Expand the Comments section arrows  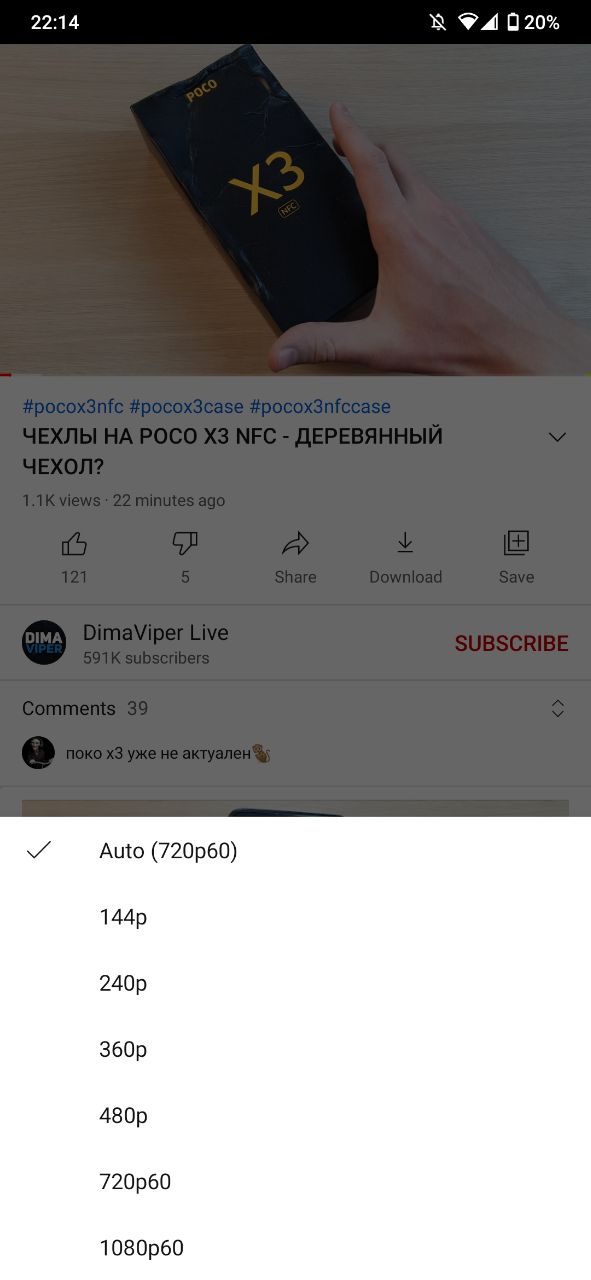click(x=558, y=708)
